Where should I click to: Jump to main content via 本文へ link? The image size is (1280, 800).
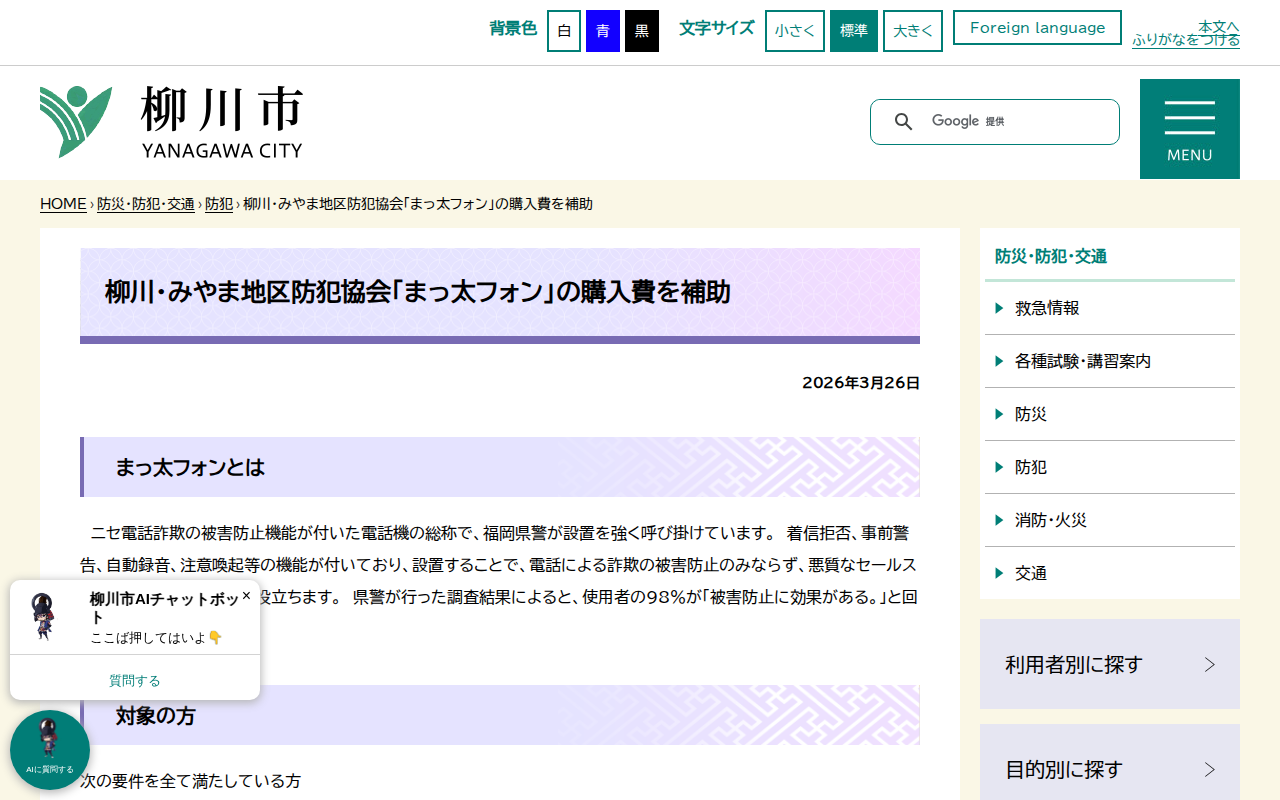1219,26
